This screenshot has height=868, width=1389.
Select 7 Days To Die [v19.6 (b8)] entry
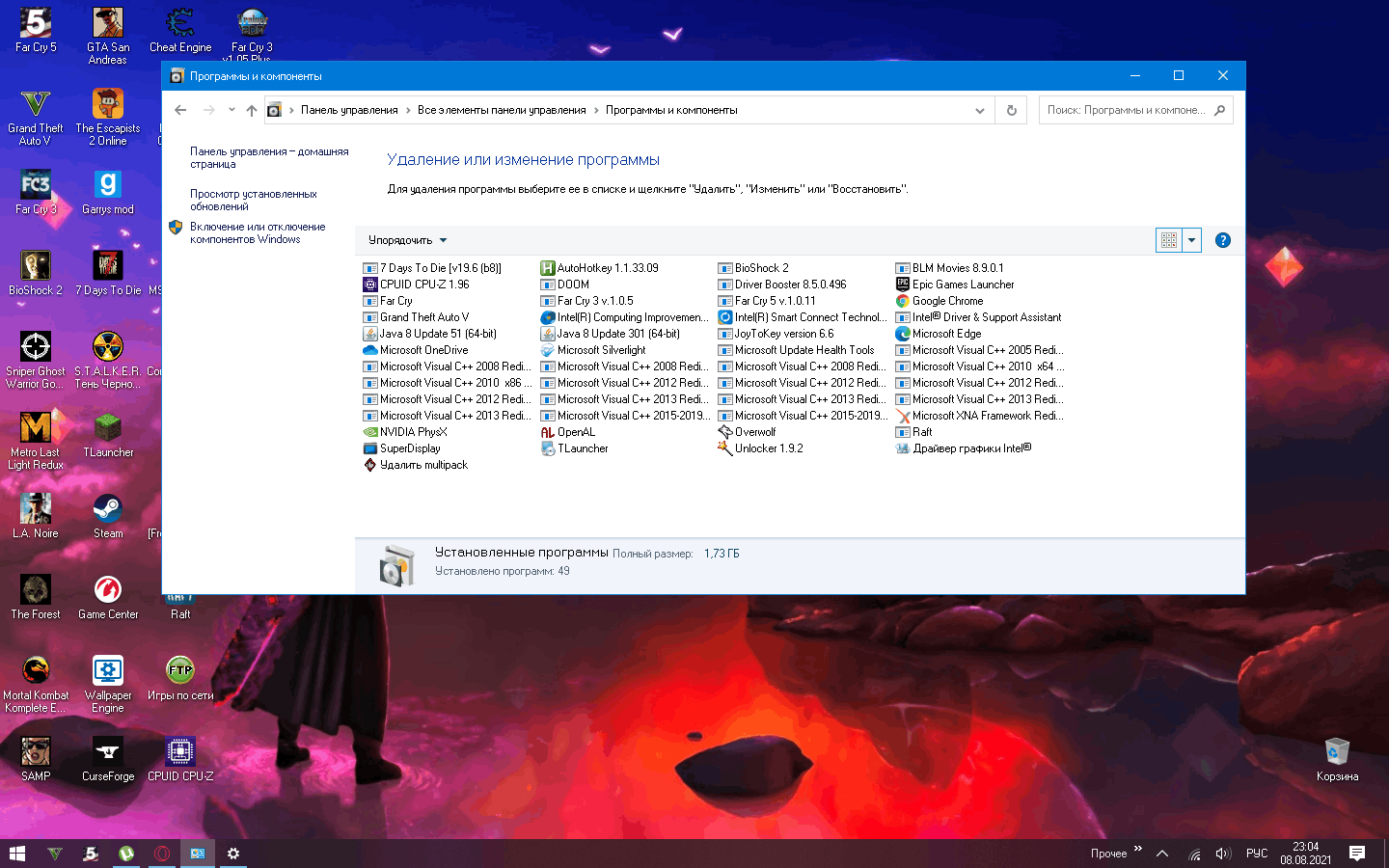pos(432,268)
